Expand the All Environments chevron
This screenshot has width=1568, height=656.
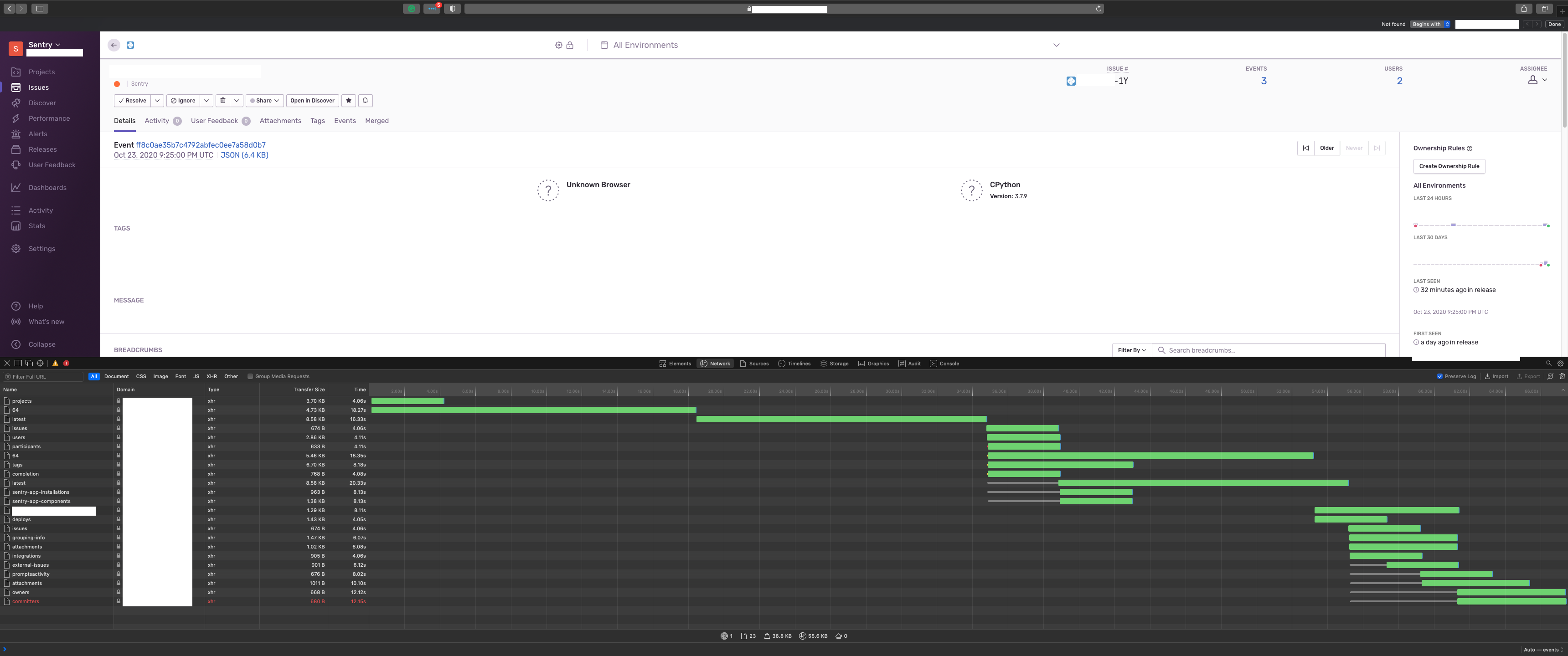coord(1057,45)
